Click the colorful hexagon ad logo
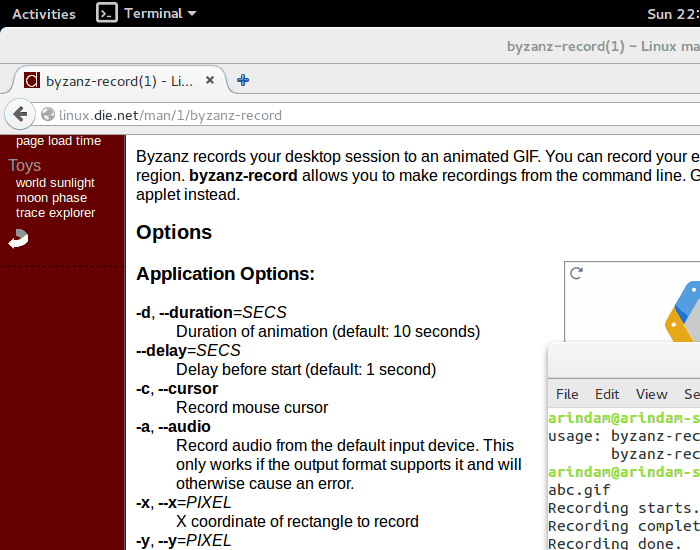The image size is (700, 550). (683, 312)
